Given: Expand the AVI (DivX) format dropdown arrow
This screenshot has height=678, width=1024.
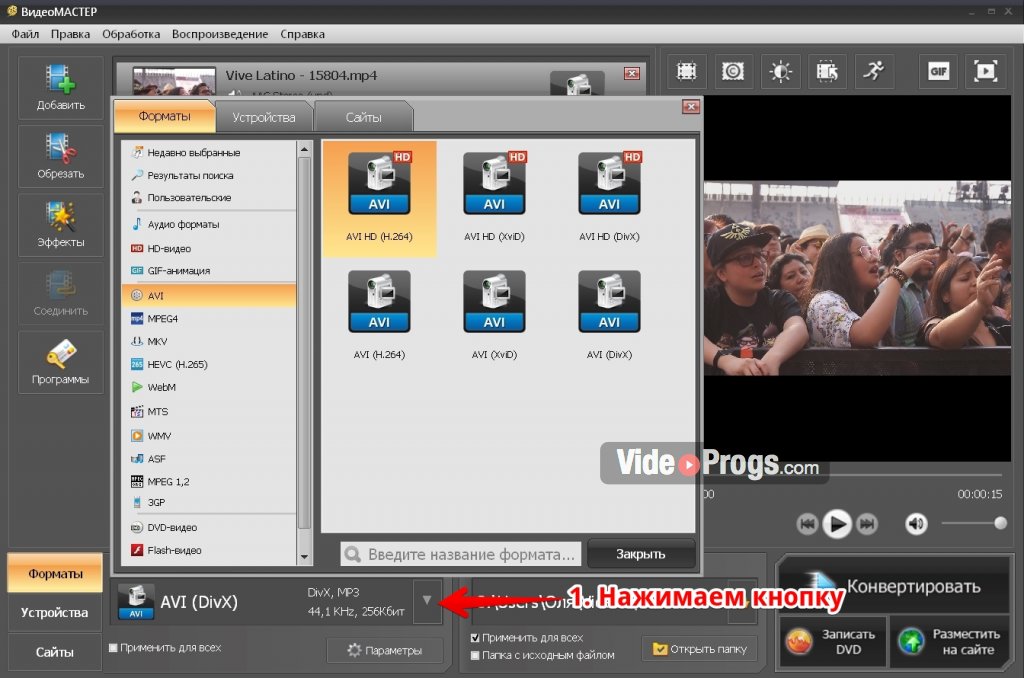Looking at the screenshot, I should coord(427,600).
